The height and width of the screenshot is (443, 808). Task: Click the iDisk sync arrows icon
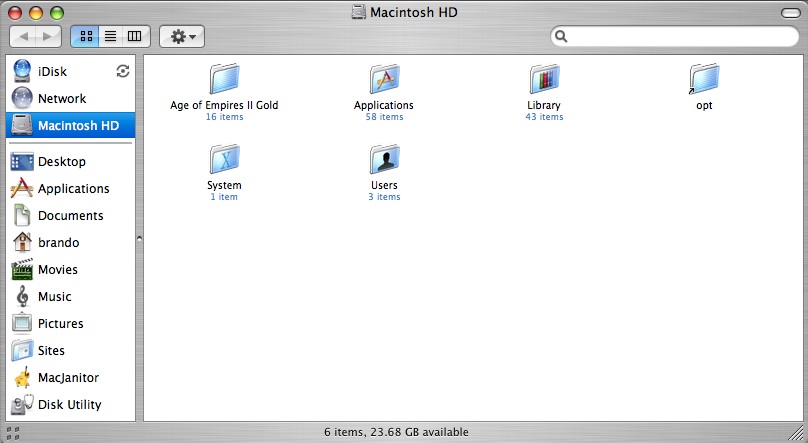(x=123, y=71)
